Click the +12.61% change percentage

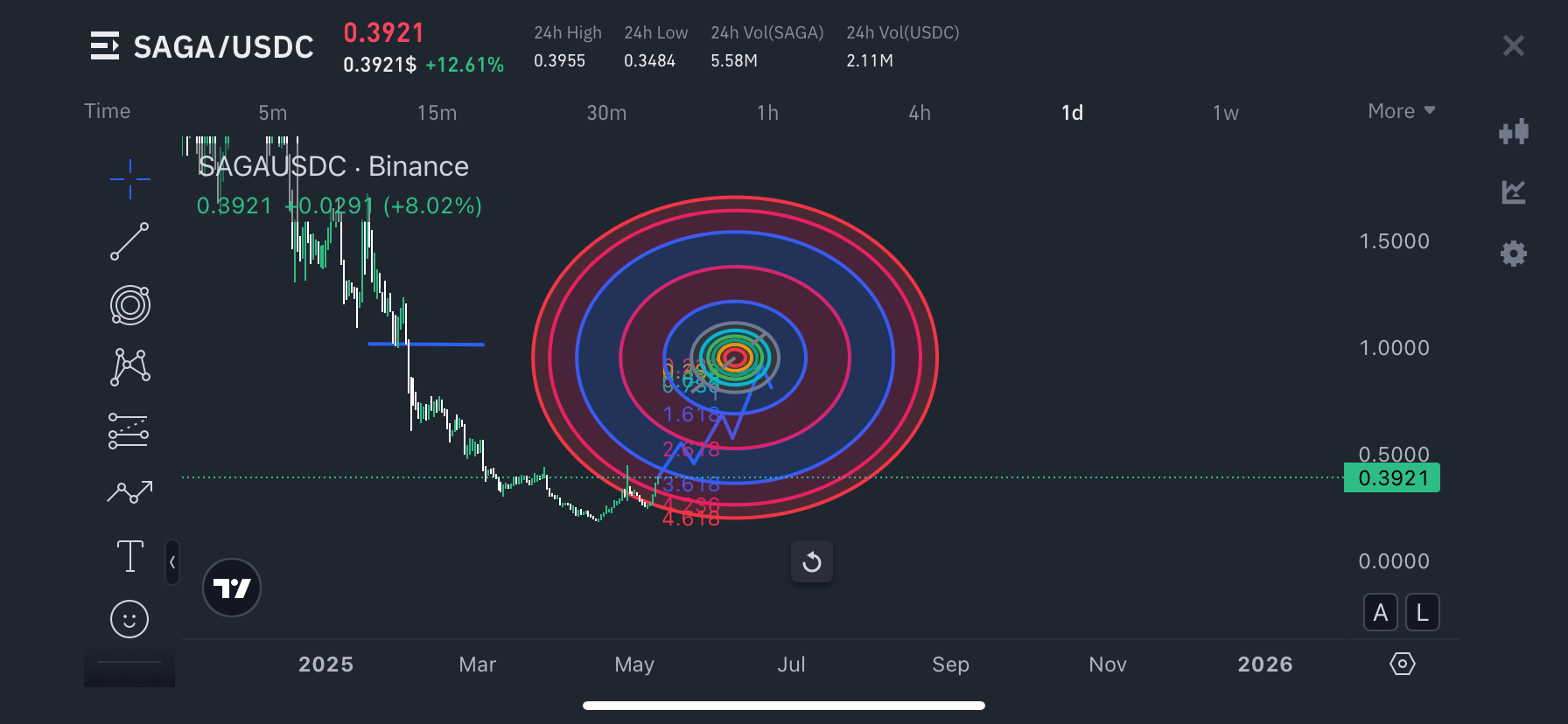[465, 65]
